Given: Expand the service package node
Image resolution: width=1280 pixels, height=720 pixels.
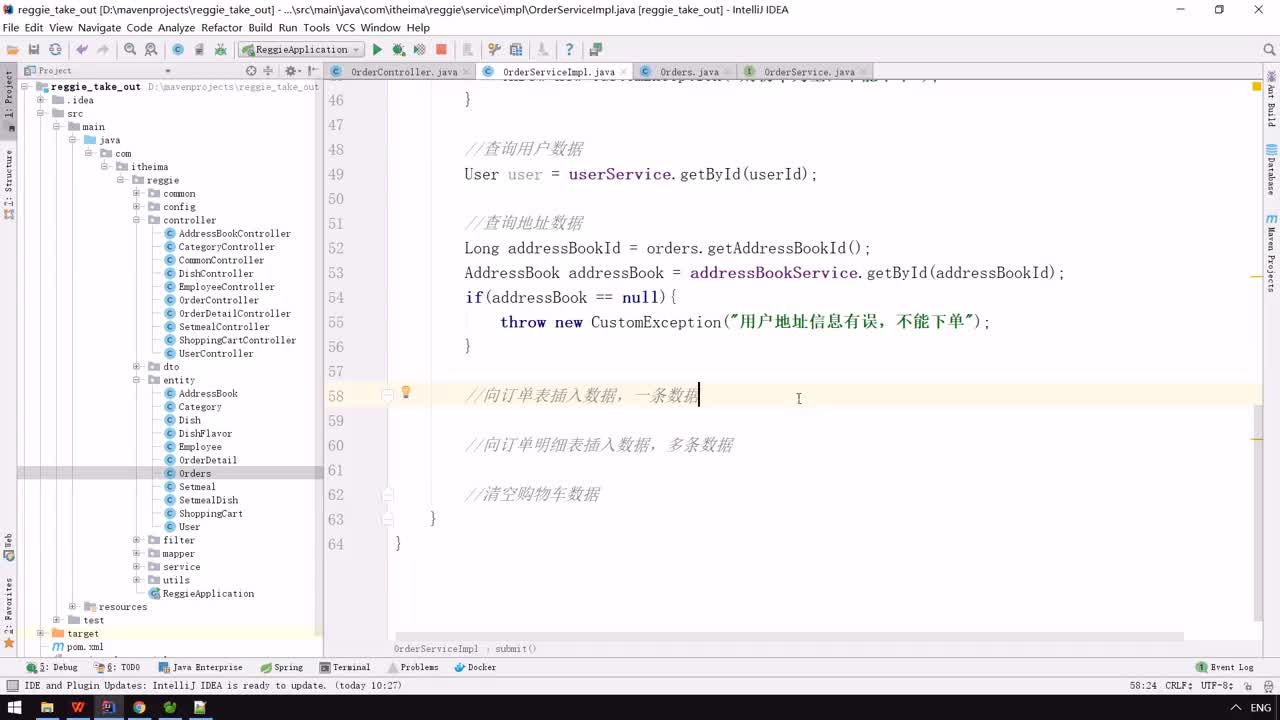Looking at the screenshot, I should tap(137, 567).
